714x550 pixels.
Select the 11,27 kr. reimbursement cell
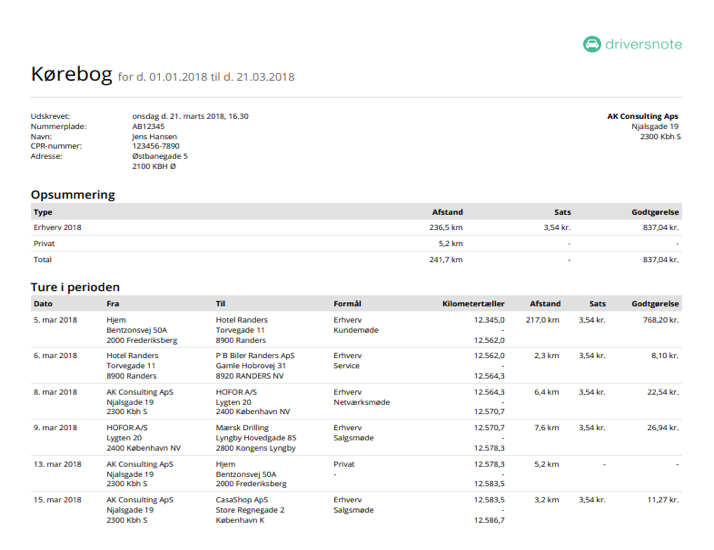pyautogui.click(x=663, y=499)
